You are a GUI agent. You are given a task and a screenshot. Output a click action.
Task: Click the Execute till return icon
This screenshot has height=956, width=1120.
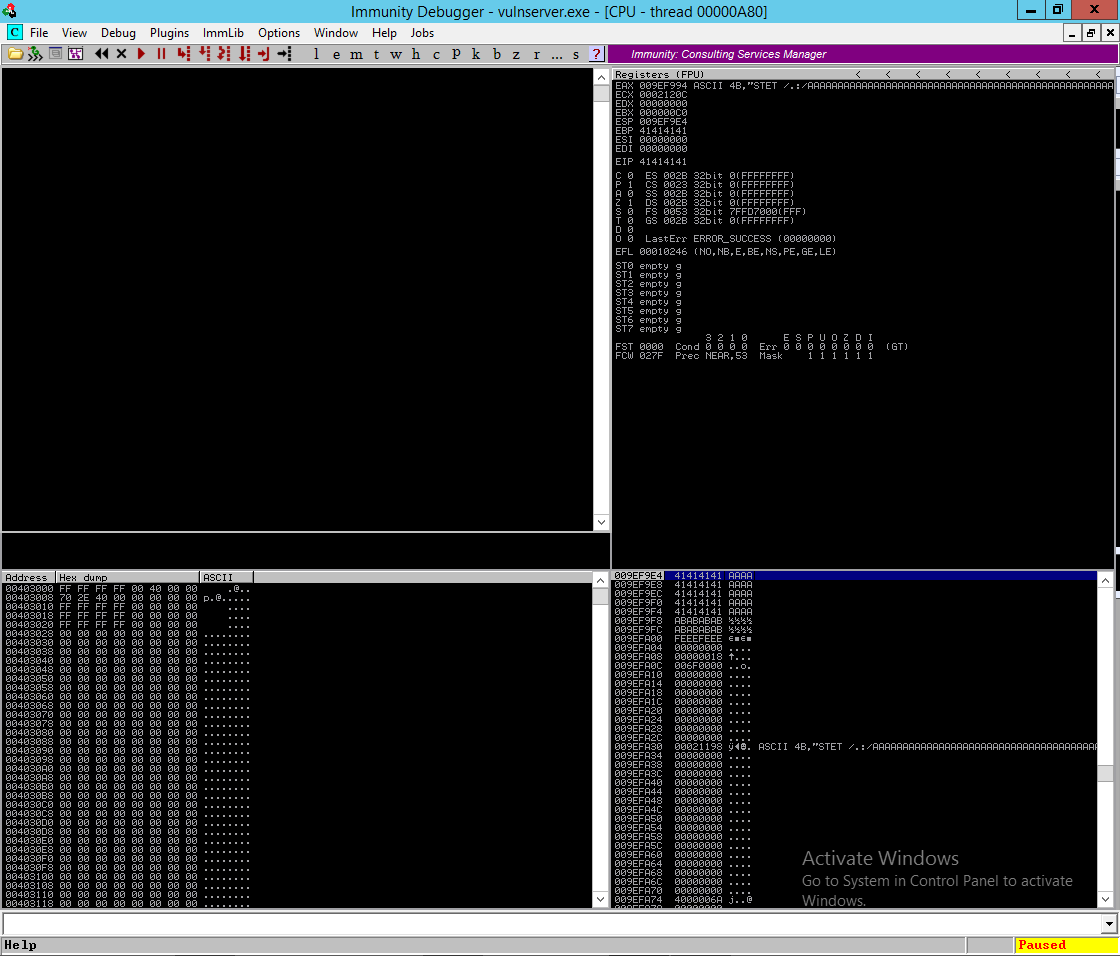[264, 54]
